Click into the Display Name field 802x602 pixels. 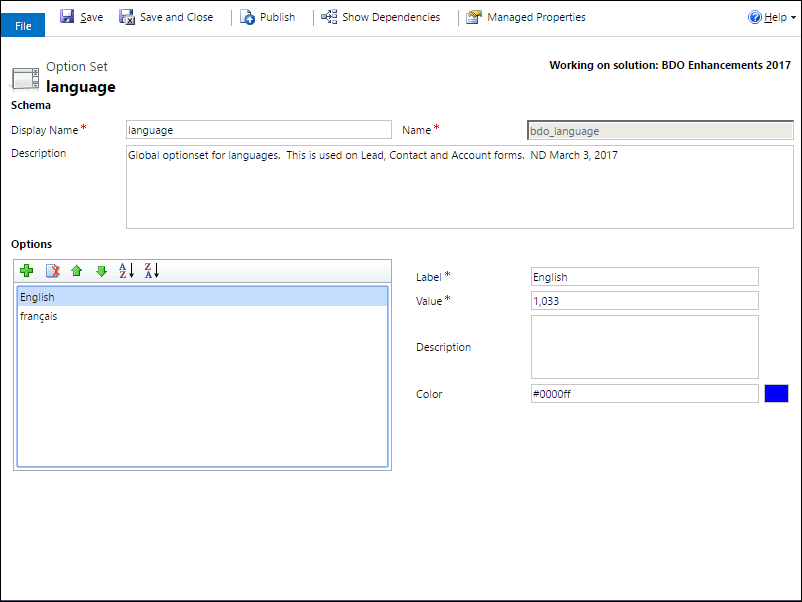(258, 129)
